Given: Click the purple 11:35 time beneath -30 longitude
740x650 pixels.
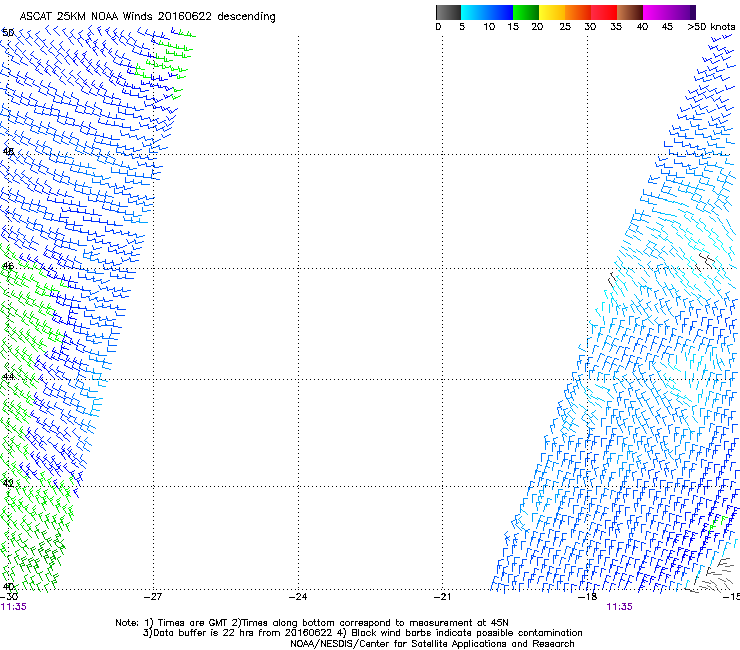Looking at the screenshot, I should click(x=14, y=607).
